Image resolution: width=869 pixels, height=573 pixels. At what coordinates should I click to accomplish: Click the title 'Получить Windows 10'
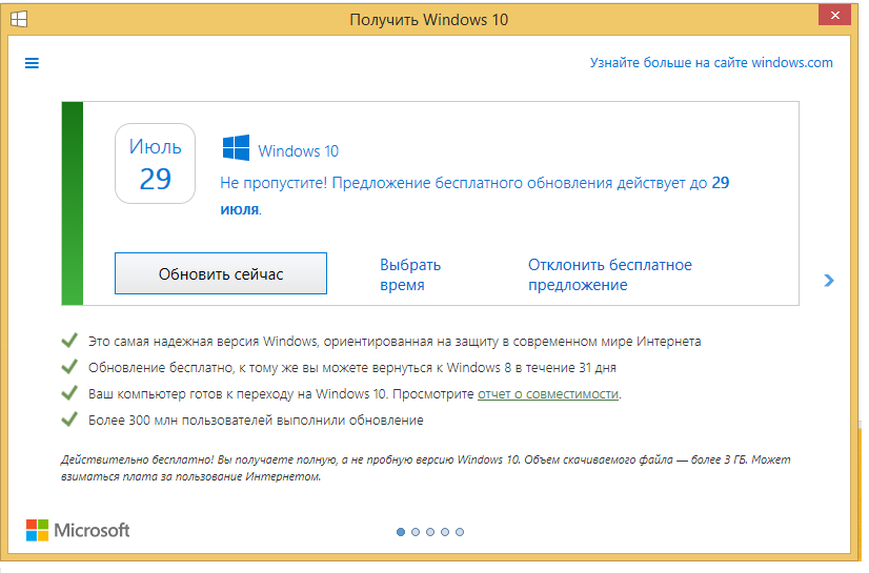pyautogui.click(x=429, y=20)
